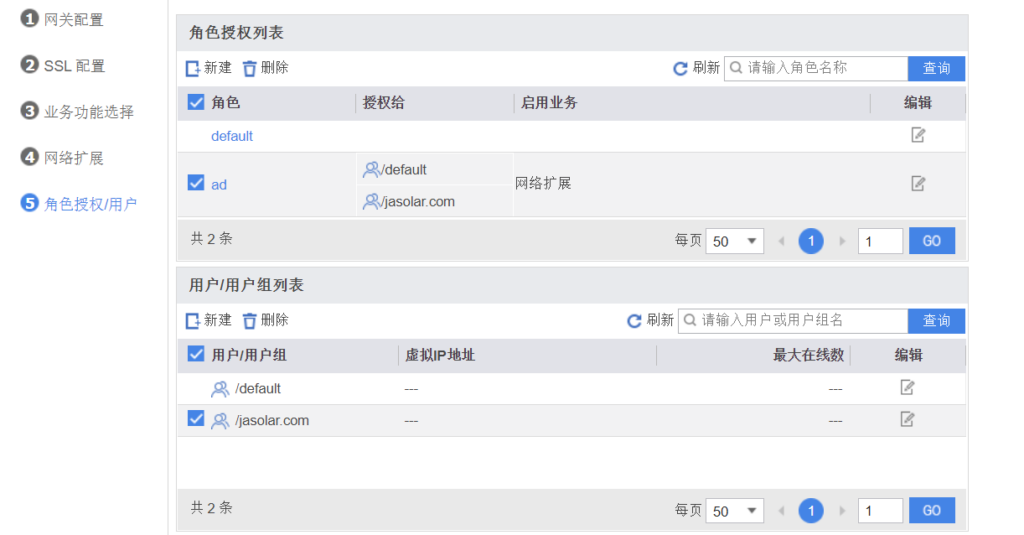Image resolution: width=1024 pixels, height=535 pixels.
Task: Uncheck the /jasolar.com user group checkbox
Action: tap(196, 420)
